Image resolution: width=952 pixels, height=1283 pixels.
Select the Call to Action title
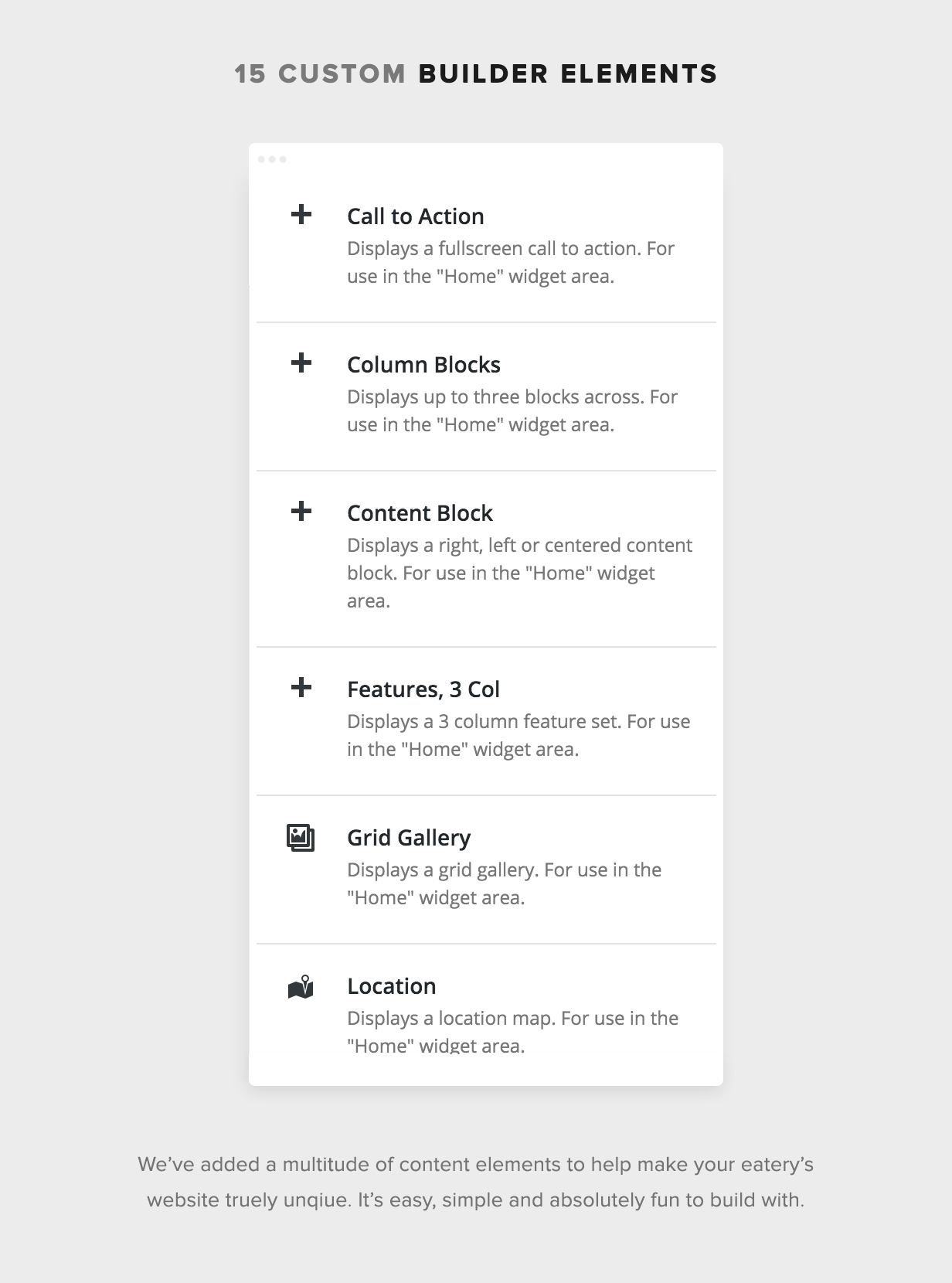(416, 216)
